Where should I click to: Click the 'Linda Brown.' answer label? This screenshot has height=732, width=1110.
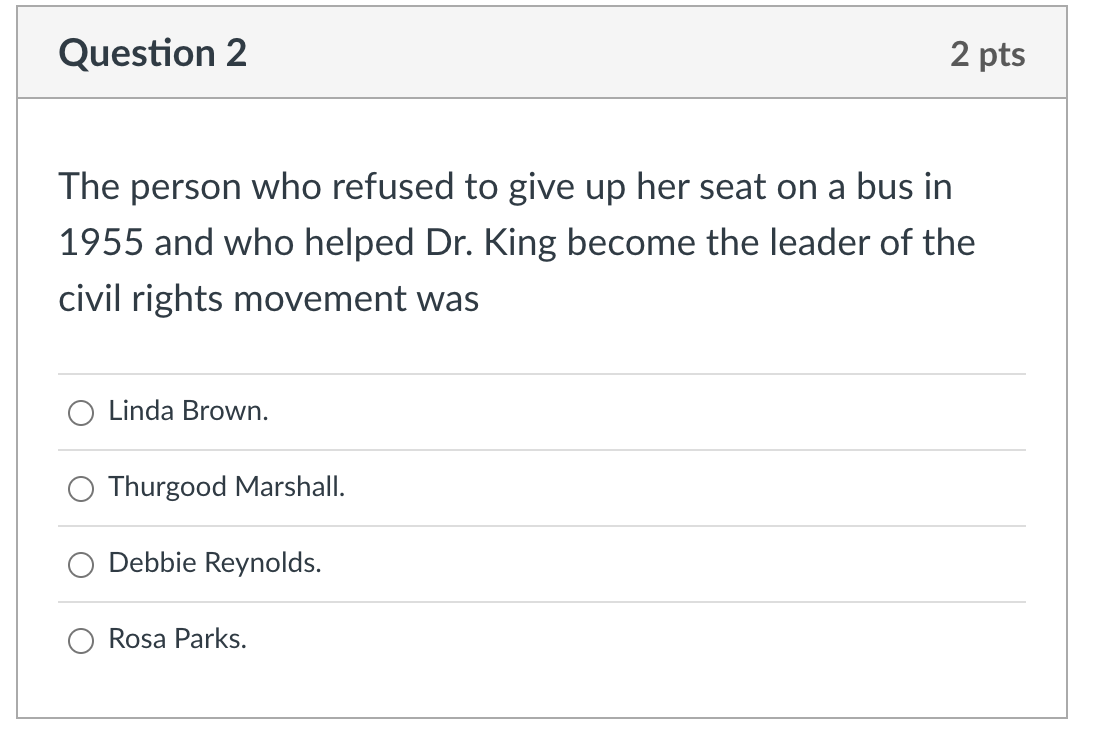tap(188, 411)
